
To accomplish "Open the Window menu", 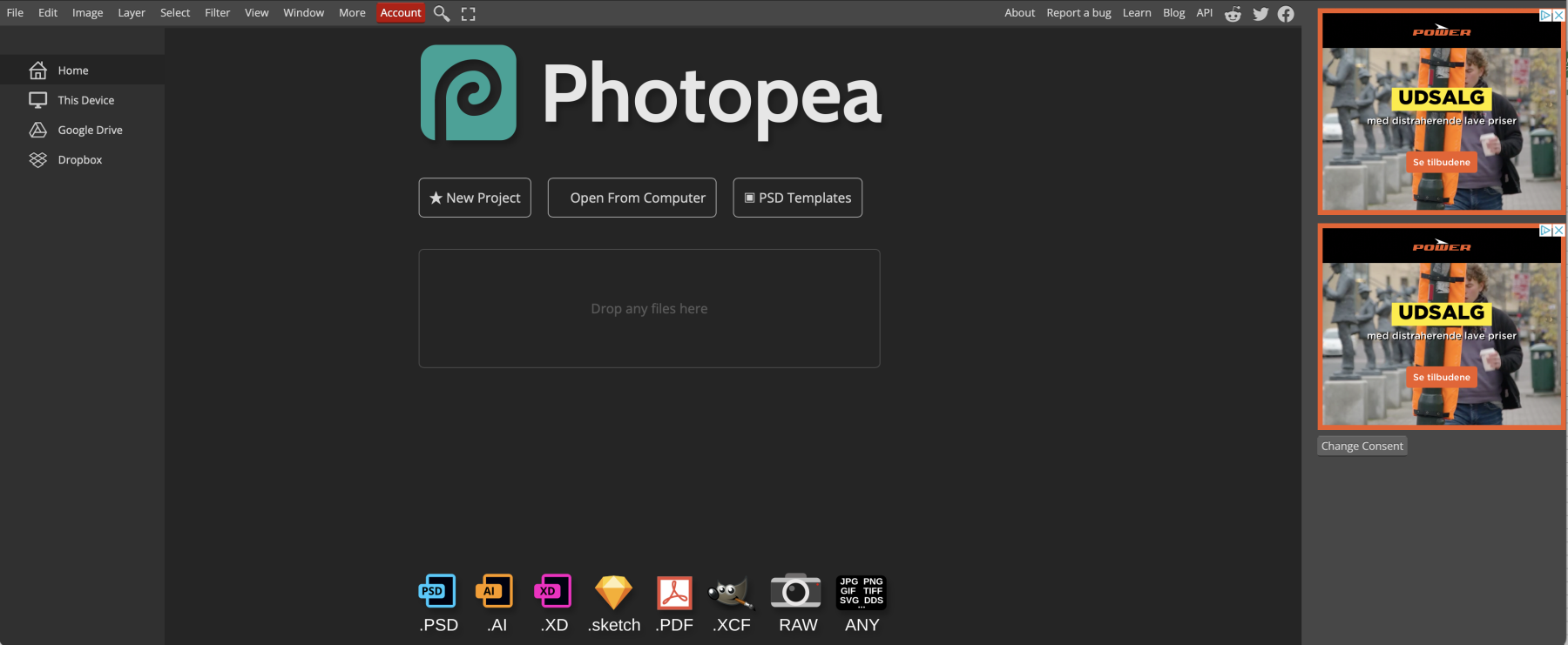I will [x=304, y=13].
